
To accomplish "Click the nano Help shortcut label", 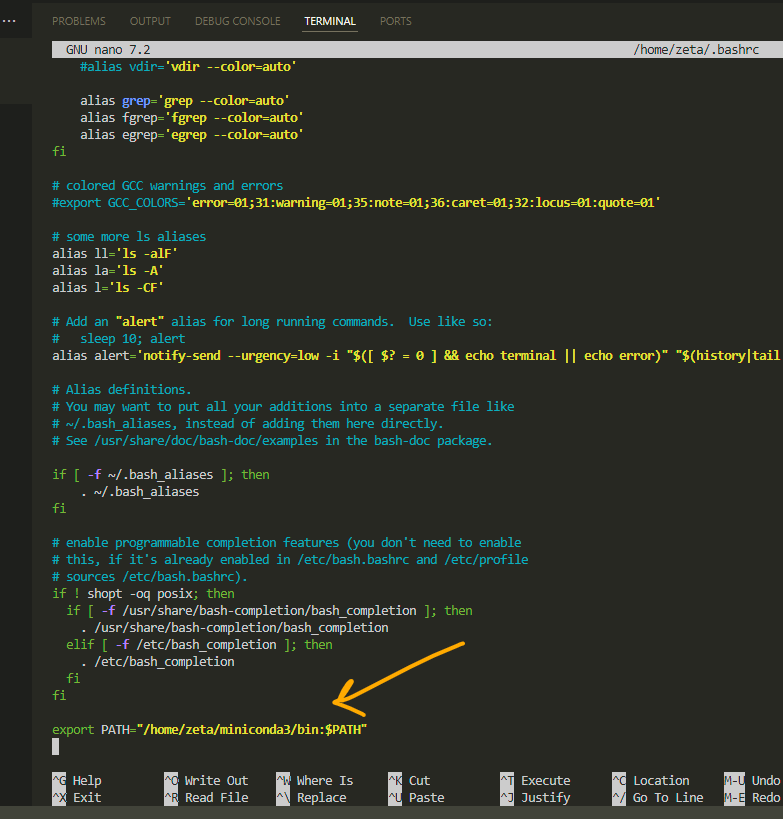I will [87, 781].
